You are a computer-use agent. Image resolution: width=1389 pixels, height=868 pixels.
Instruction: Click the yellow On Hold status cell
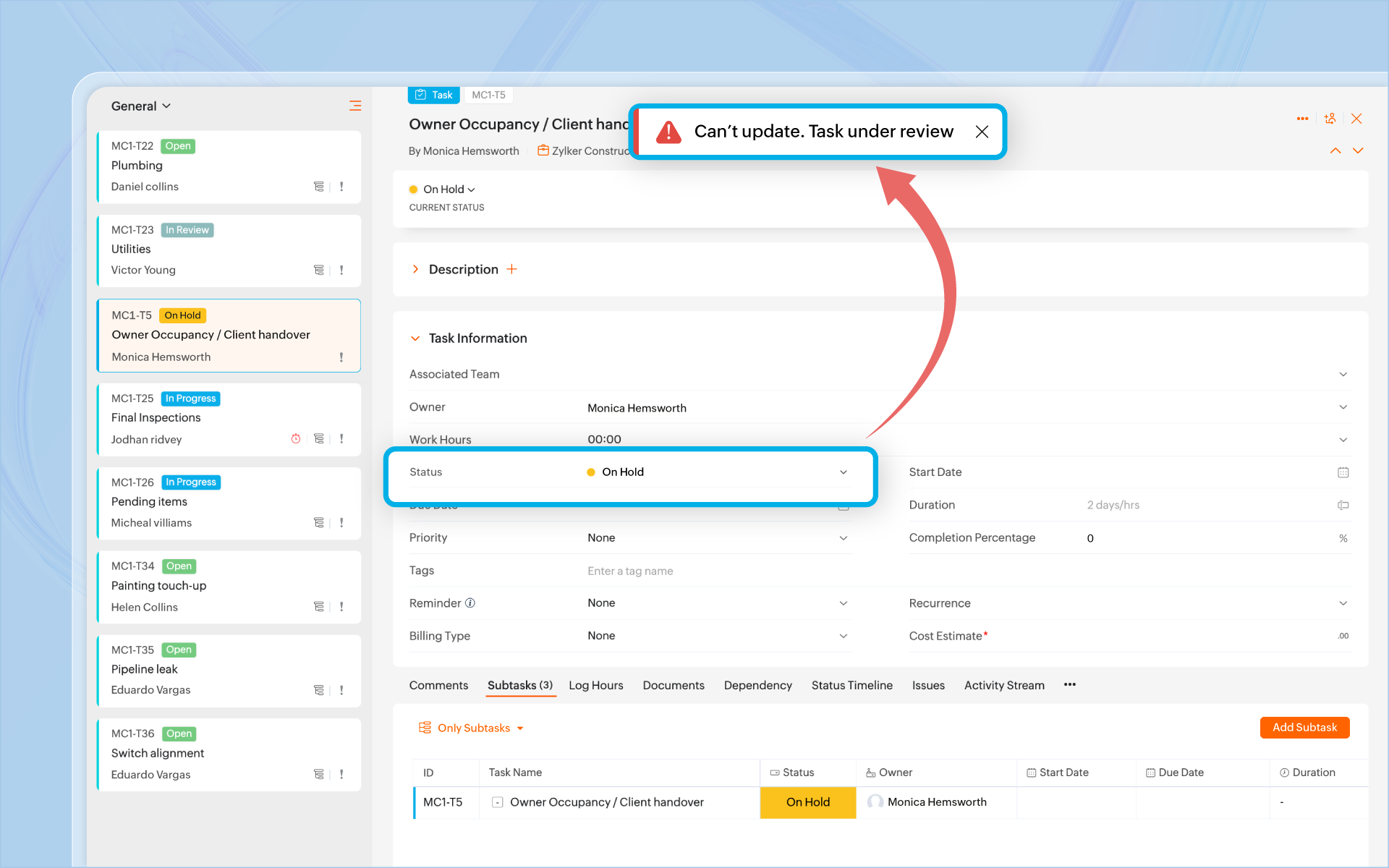[807, 802]
